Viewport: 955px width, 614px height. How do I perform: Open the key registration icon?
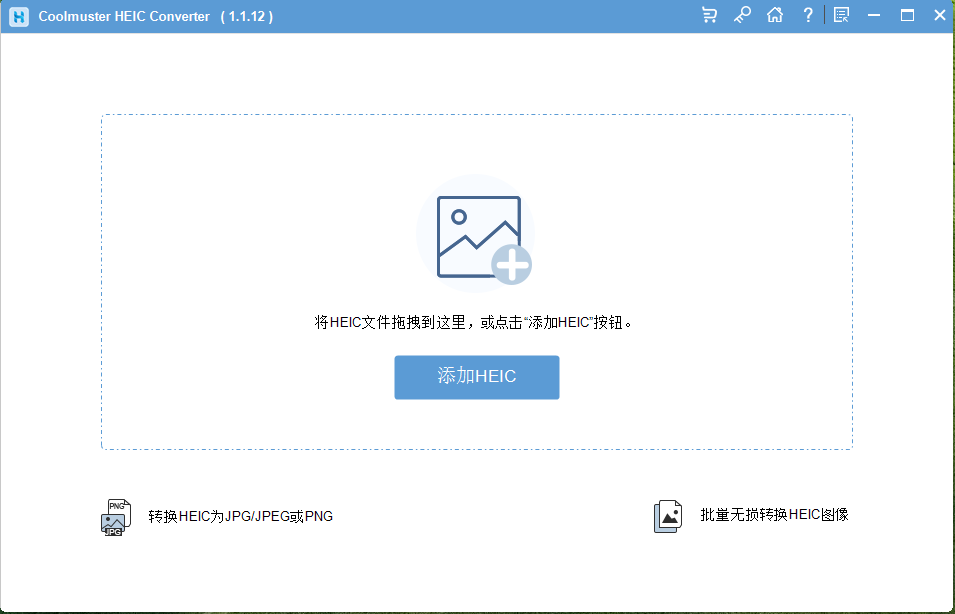coord(742,15)
